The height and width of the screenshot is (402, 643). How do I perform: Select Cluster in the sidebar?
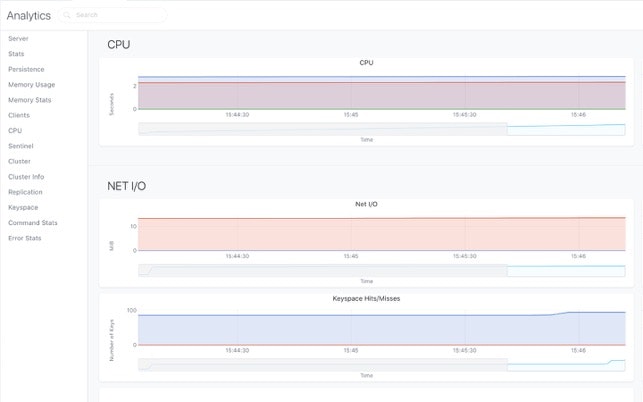(19, 161)
